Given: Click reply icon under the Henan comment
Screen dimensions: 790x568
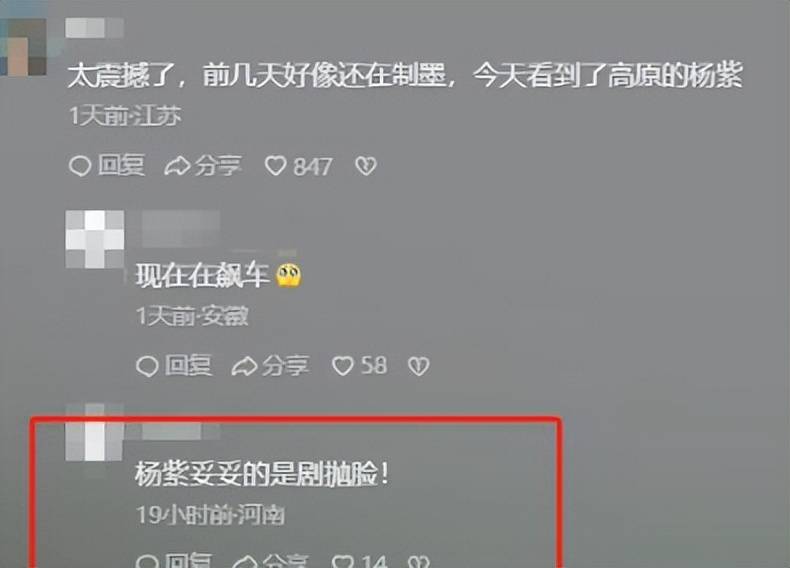Looking at the screenshot, I should pos(147,561).
